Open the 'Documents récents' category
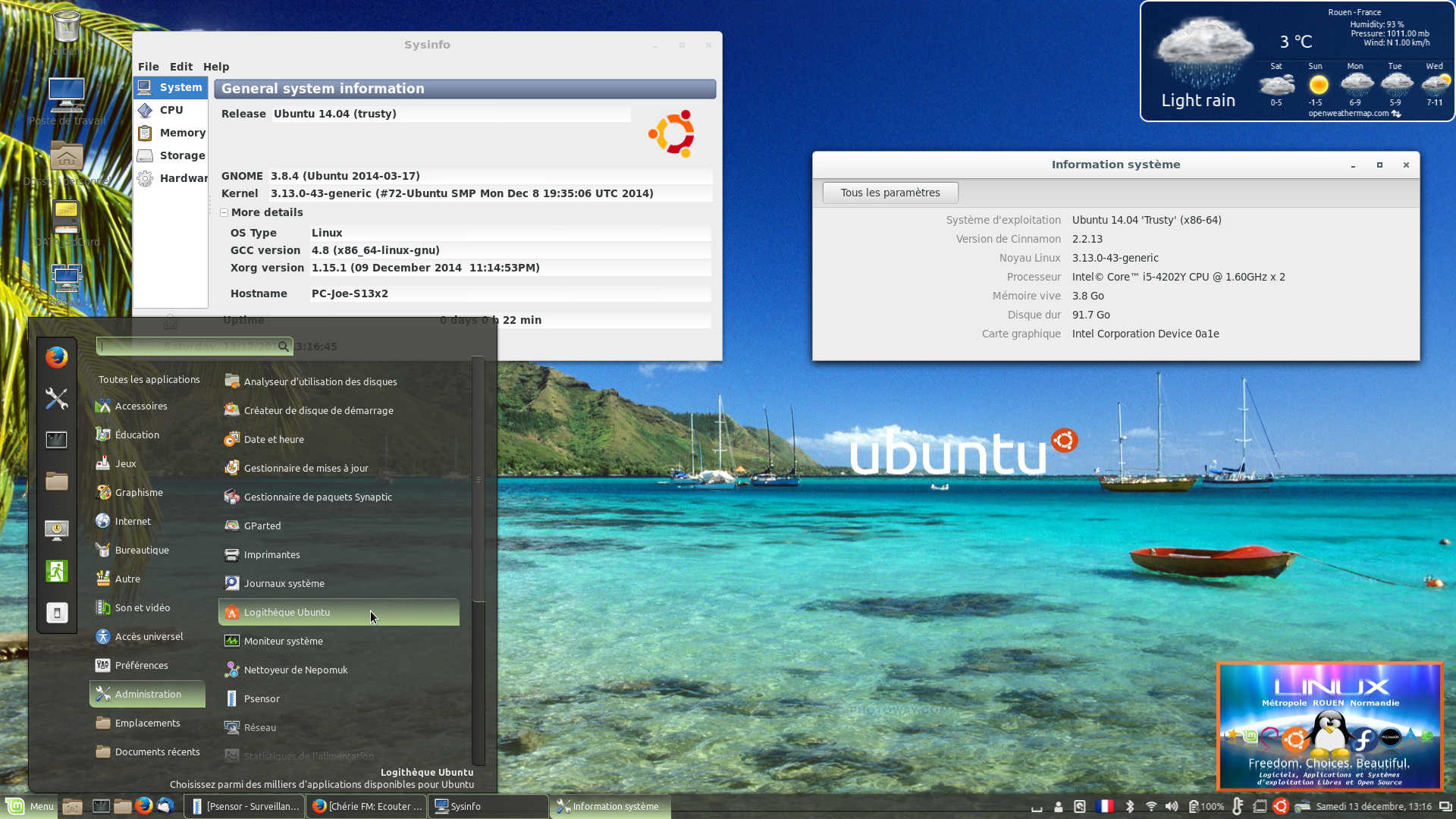The height and width of the screenshot is (819, 1456). click(x=148, y=752)
